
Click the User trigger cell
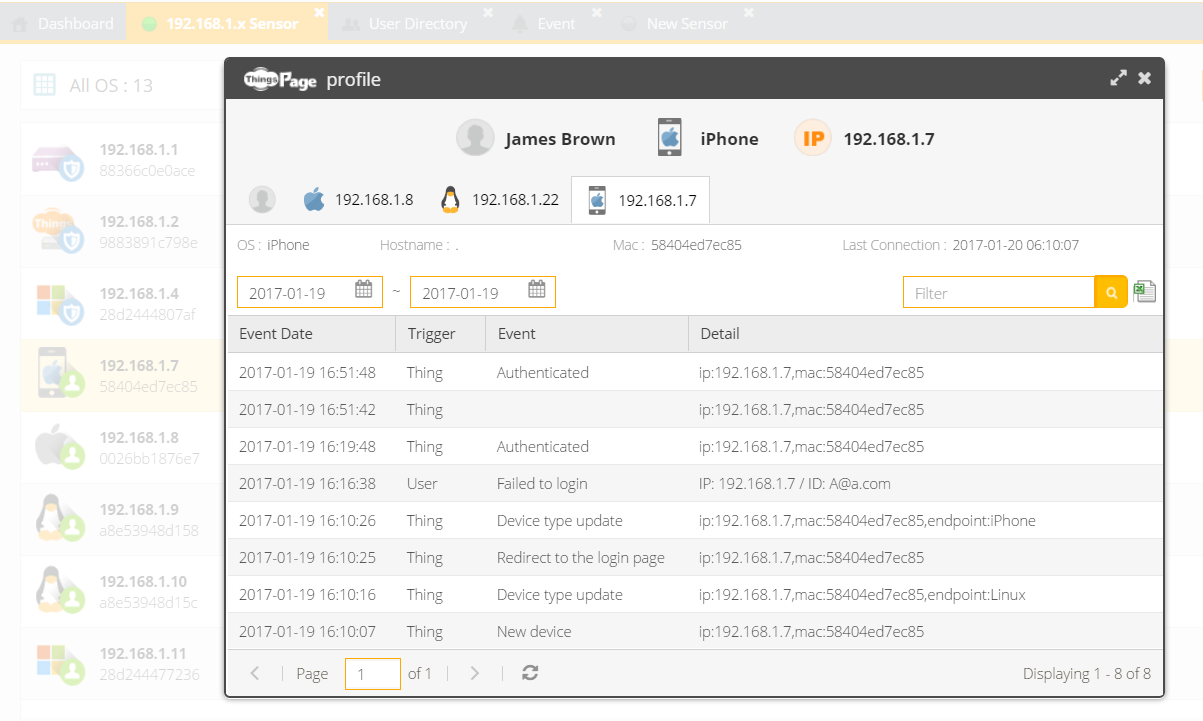[x=422, y=483]
